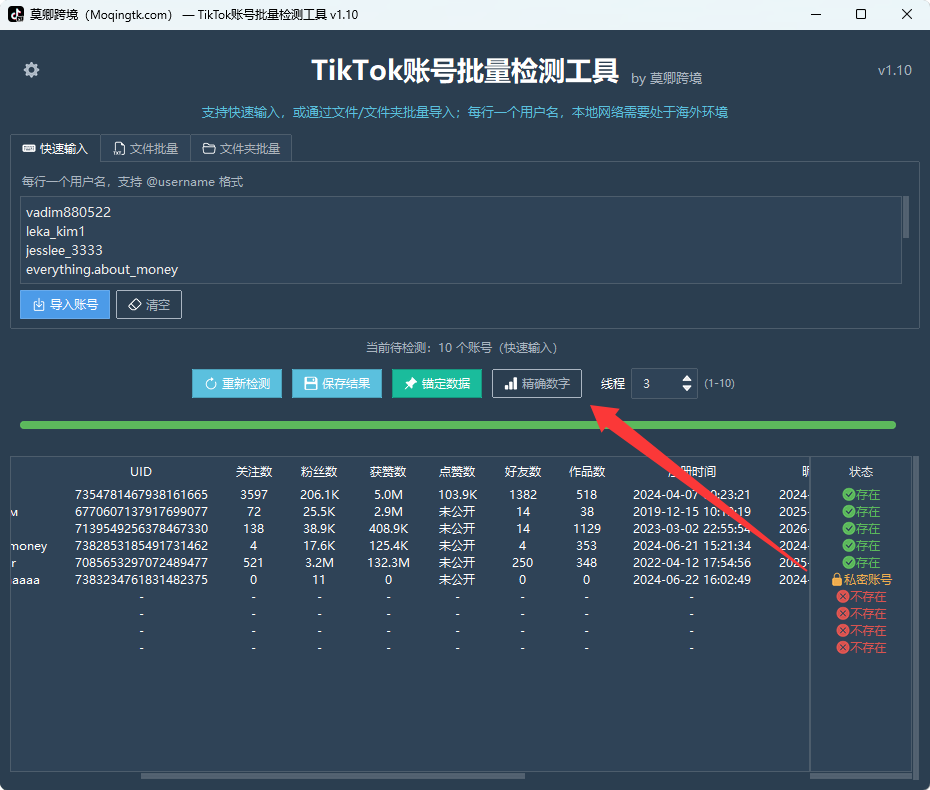Close the TikTok检测工具 window
The height and width of the screenshot is (790, 930).
907,14
